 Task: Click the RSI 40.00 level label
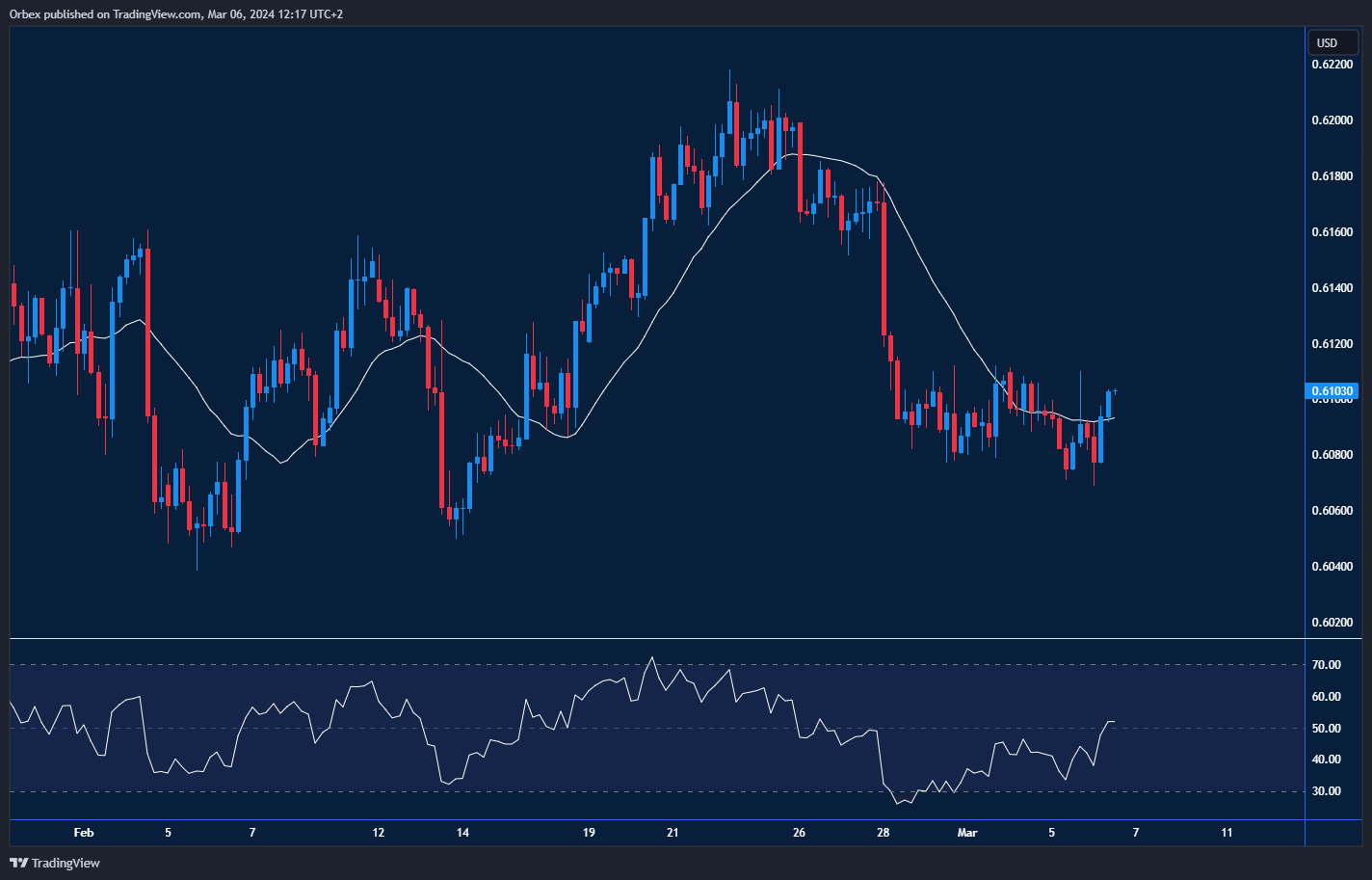tap(1327, 760)
